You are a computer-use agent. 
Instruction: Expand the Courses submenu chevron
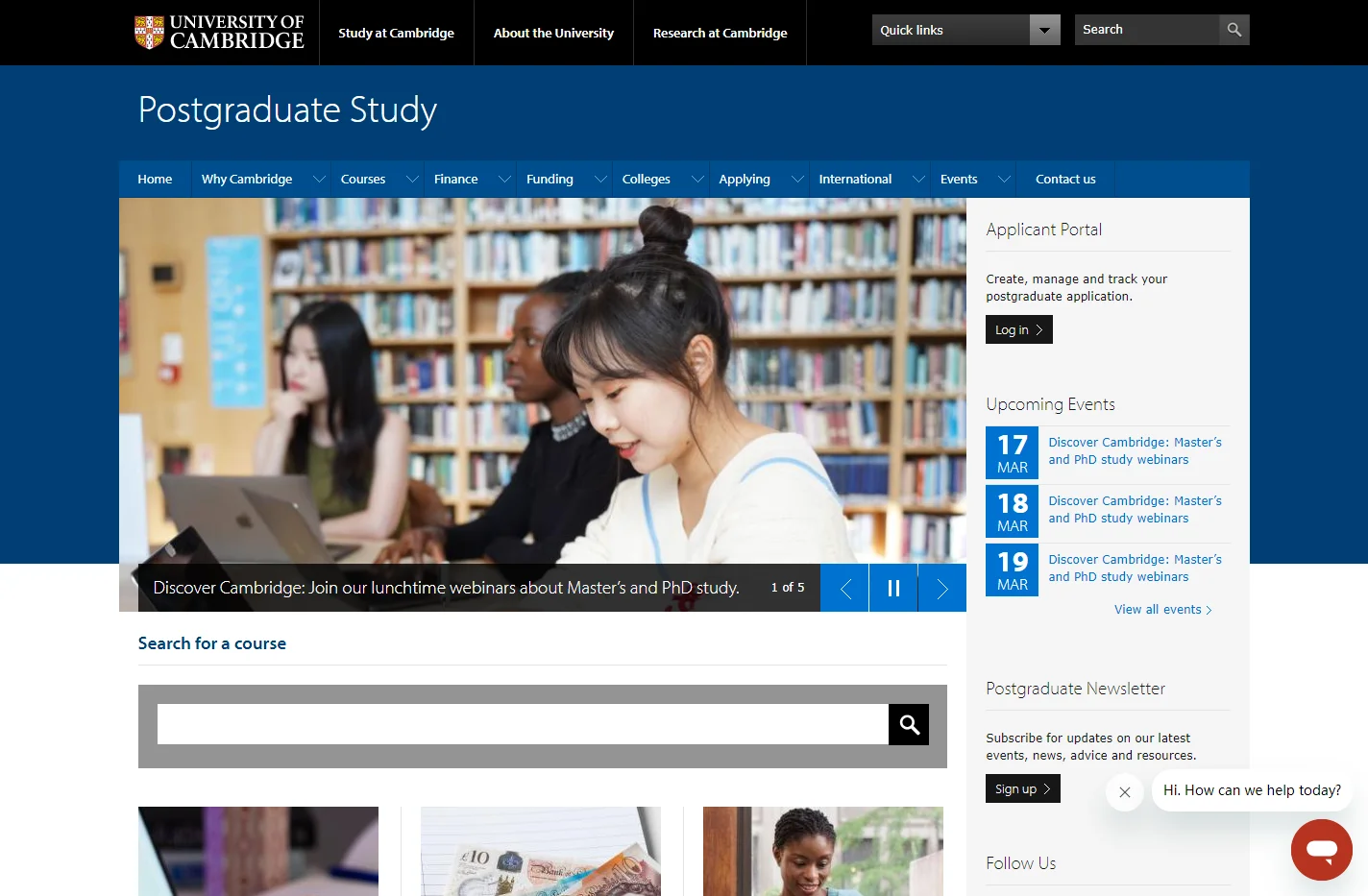(412, 179)
